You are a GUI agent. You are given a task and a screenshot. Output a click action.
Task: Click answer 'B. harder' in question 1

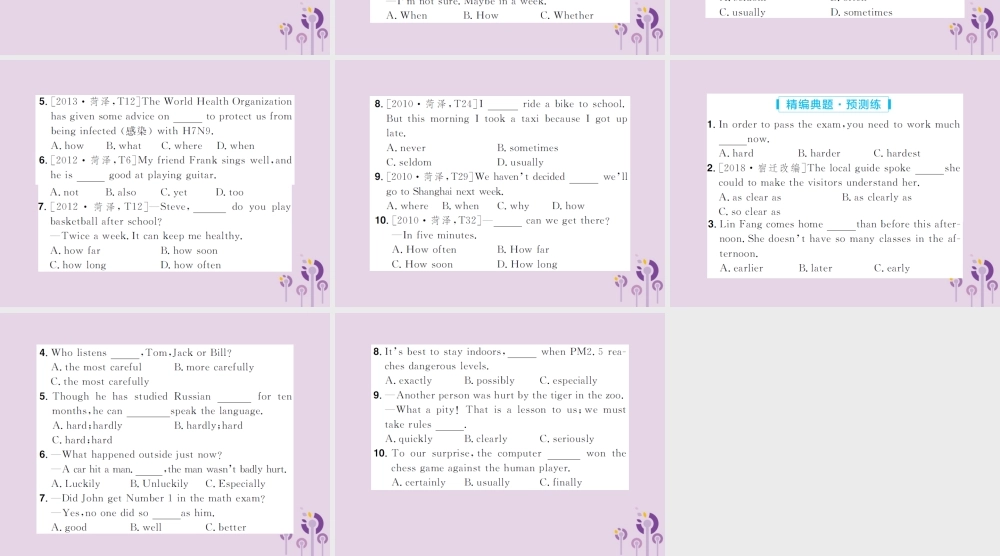(x=819, y=153)
